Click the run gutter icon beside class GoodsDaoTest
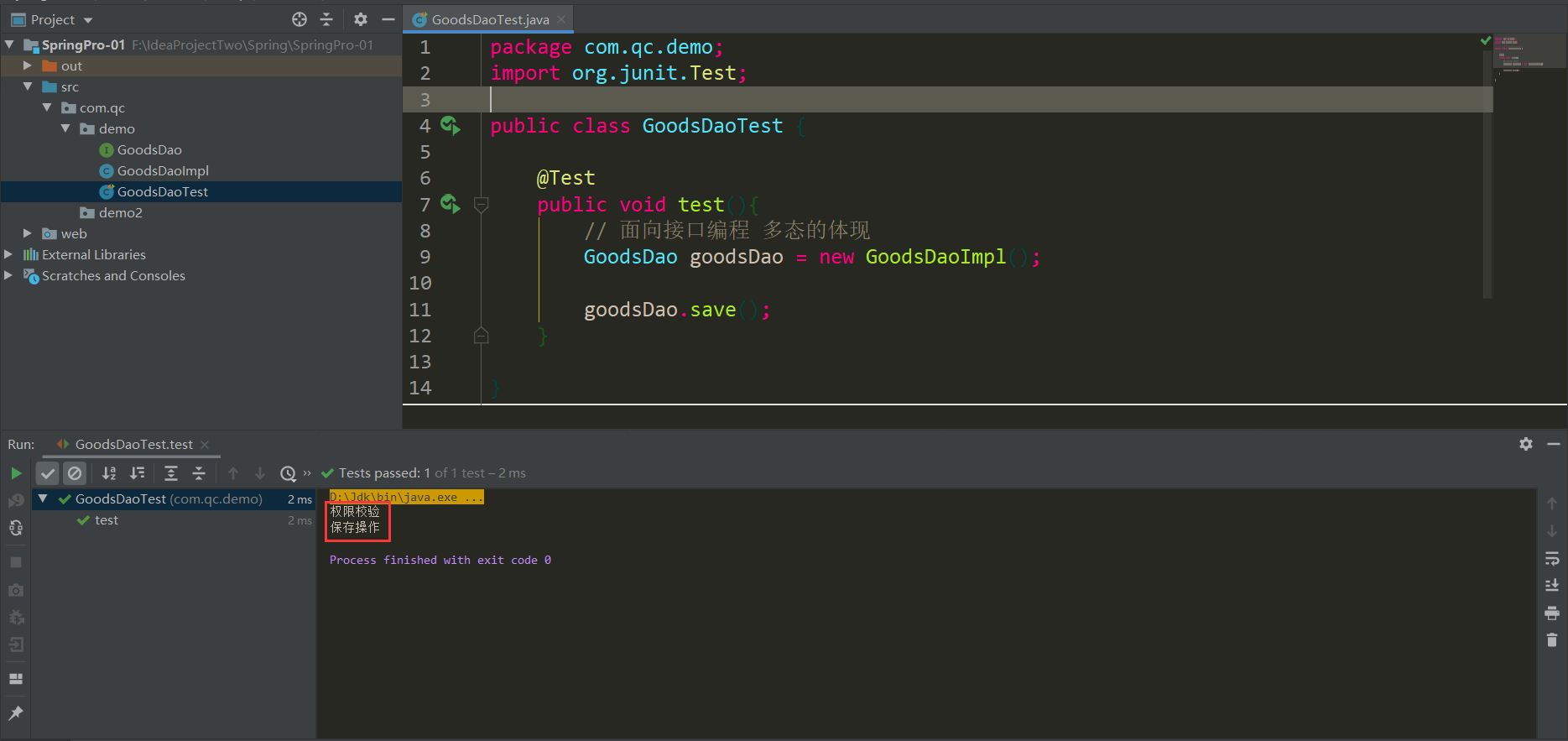 pyautogui.click(x=451, y=126)
